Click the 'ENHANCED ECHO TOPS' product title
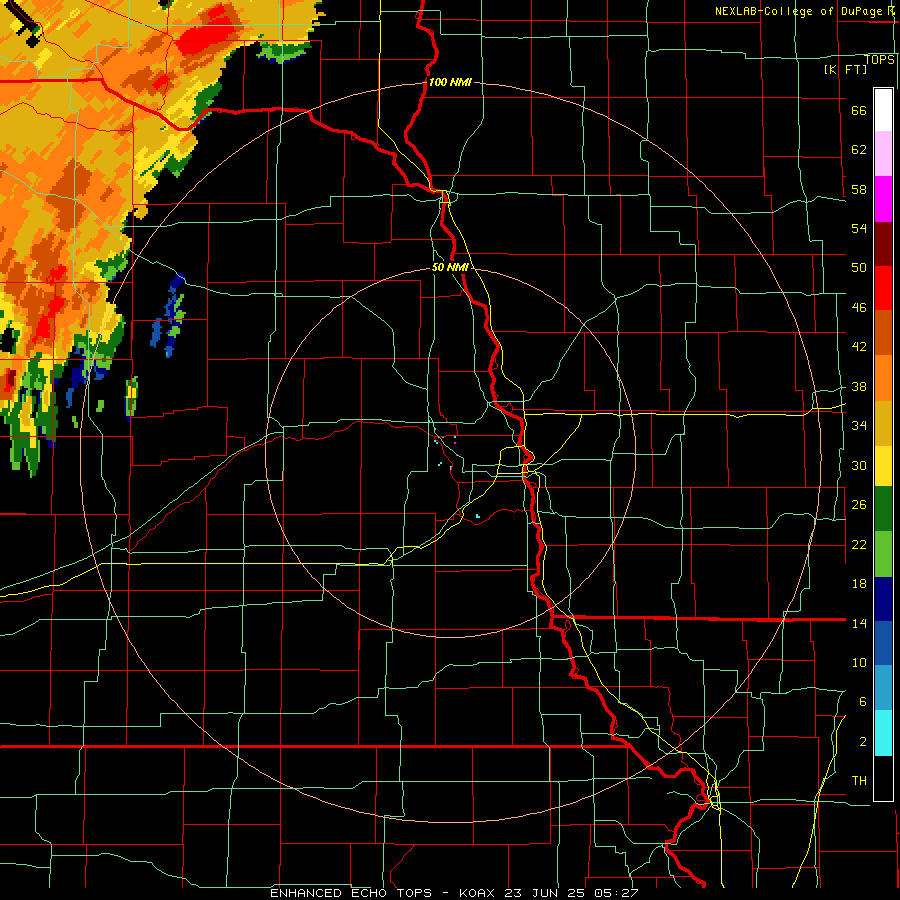Viewport: 900px width, 900px height. tap(351, 893)
